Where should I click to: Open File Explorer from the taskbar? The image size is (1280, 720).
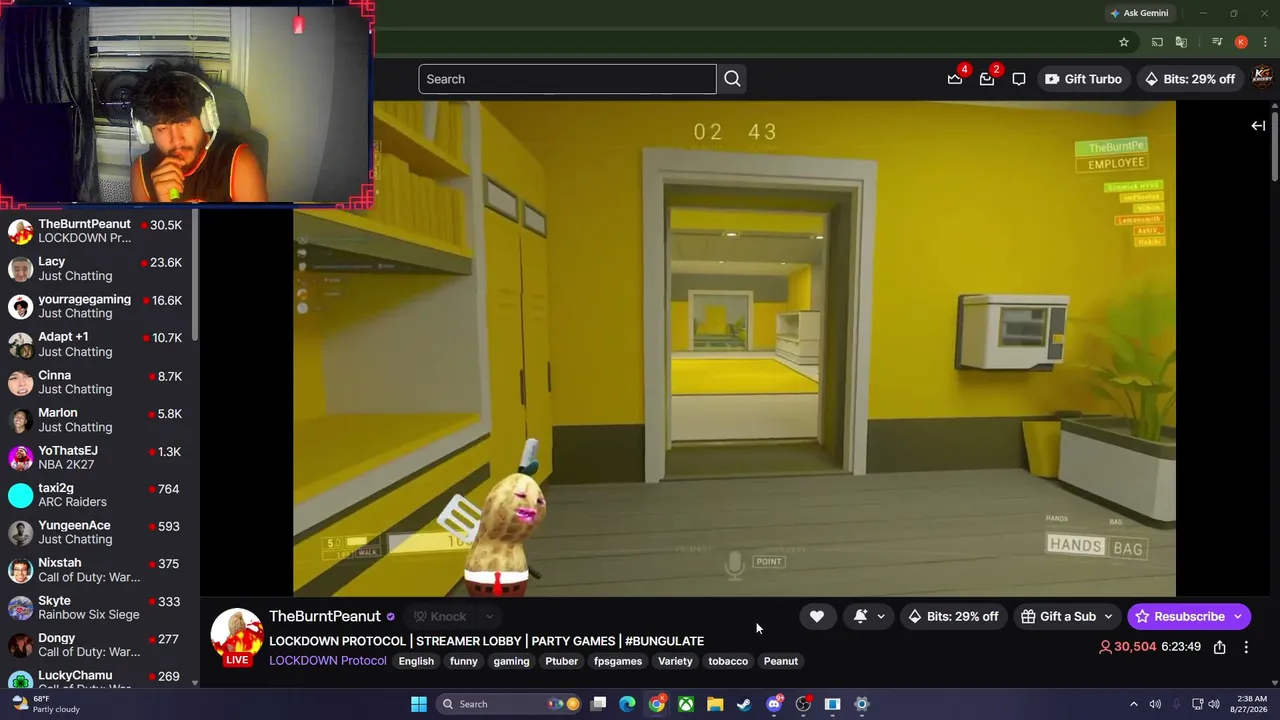click(x=715, y=704)
